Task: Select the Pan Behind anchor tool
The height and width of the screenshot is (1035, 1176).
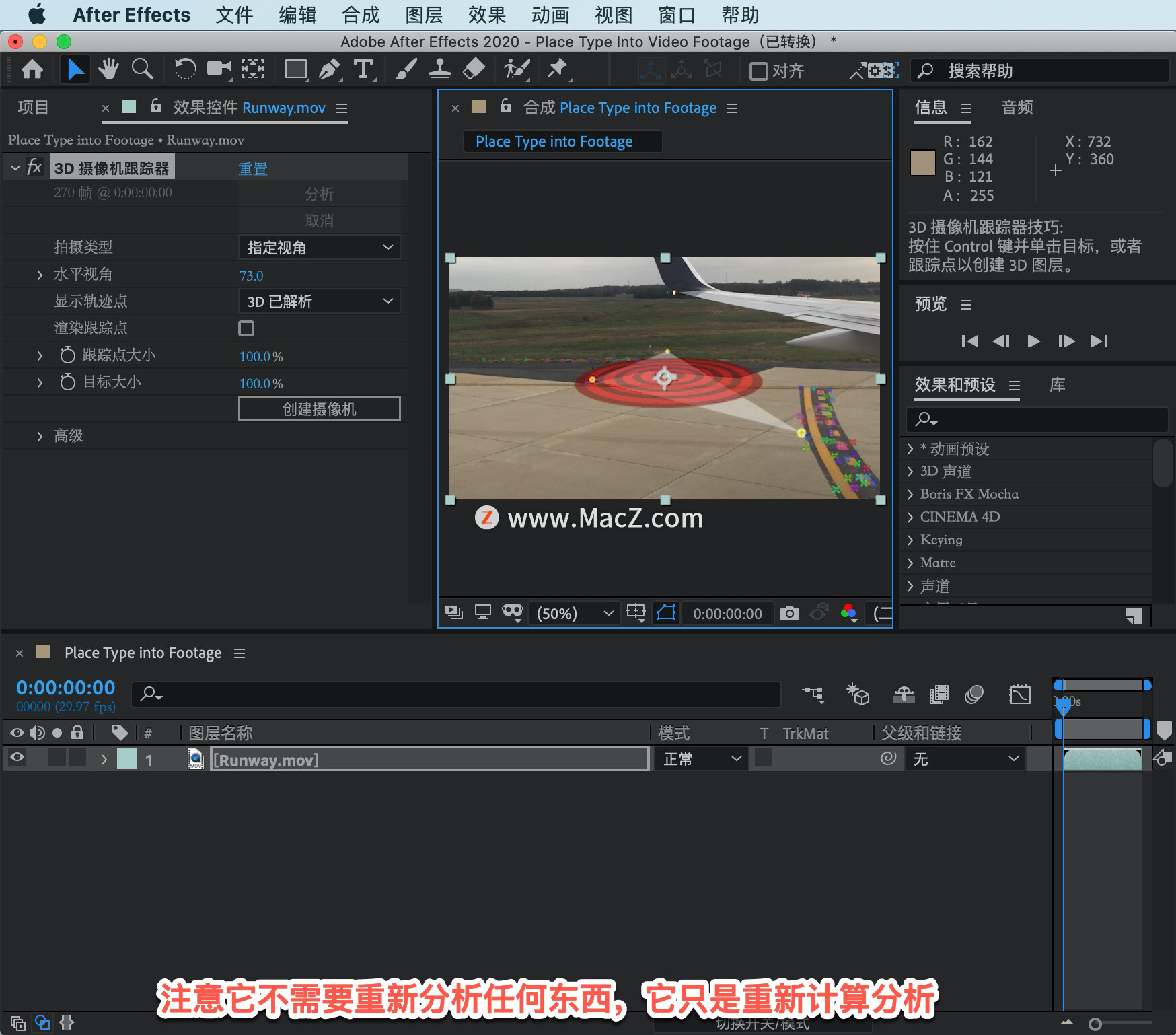Action: 253,70
